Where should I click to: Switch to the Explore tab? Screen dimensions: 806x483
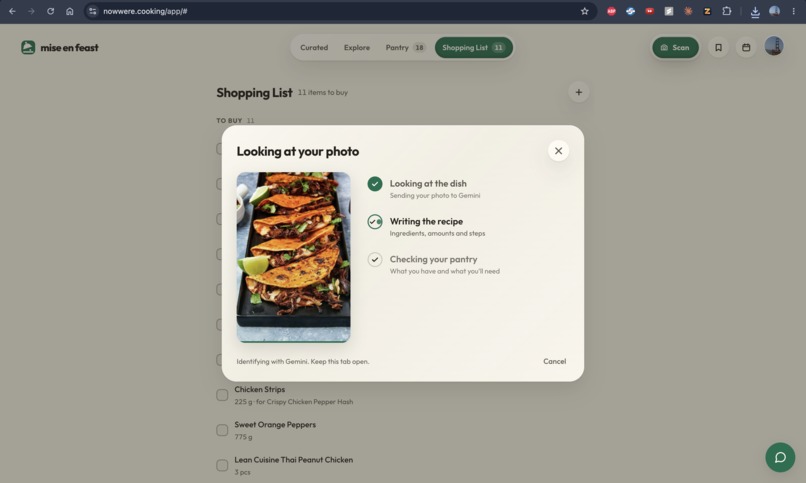[357, 47]
